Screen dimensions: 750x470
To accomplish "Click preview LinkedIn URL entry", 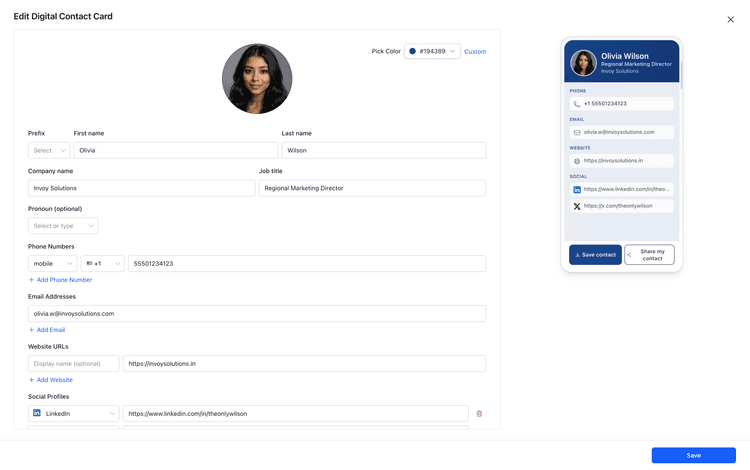I will click(622, 189).
